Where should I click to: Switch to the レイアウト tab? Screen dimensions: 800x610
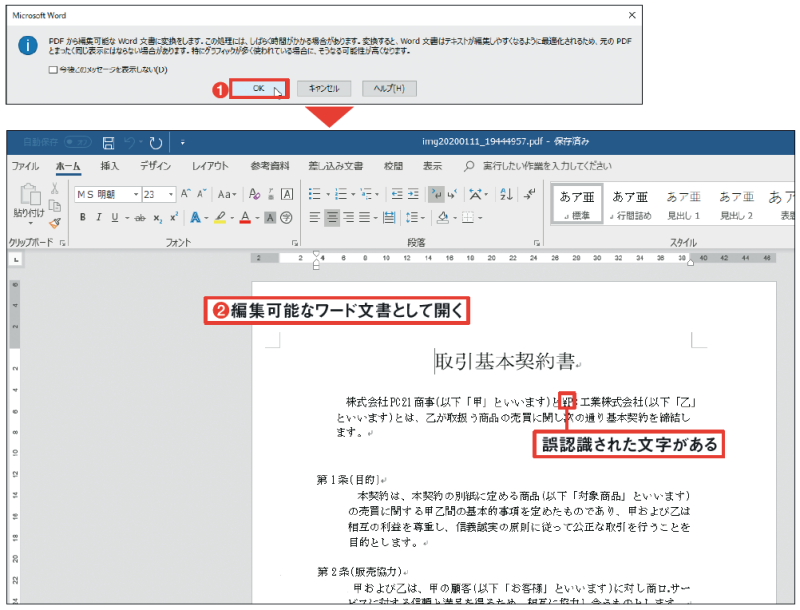pyautogui.click(x=210, y=166)
